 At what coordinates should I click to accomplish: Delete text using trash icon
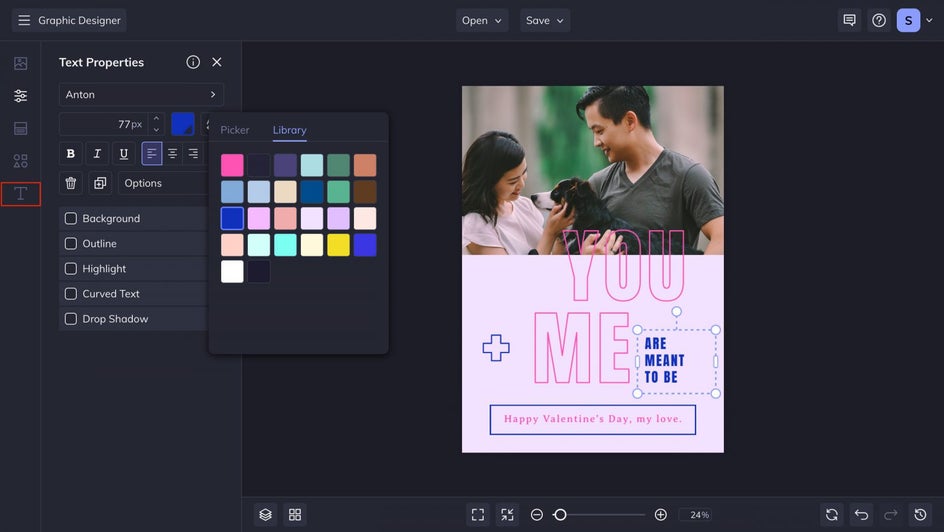click(70, 183)
